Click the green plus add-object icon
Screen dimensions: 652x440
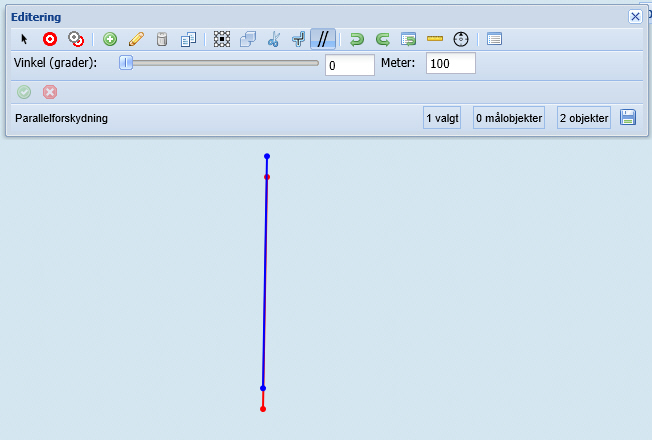[110, 40]
